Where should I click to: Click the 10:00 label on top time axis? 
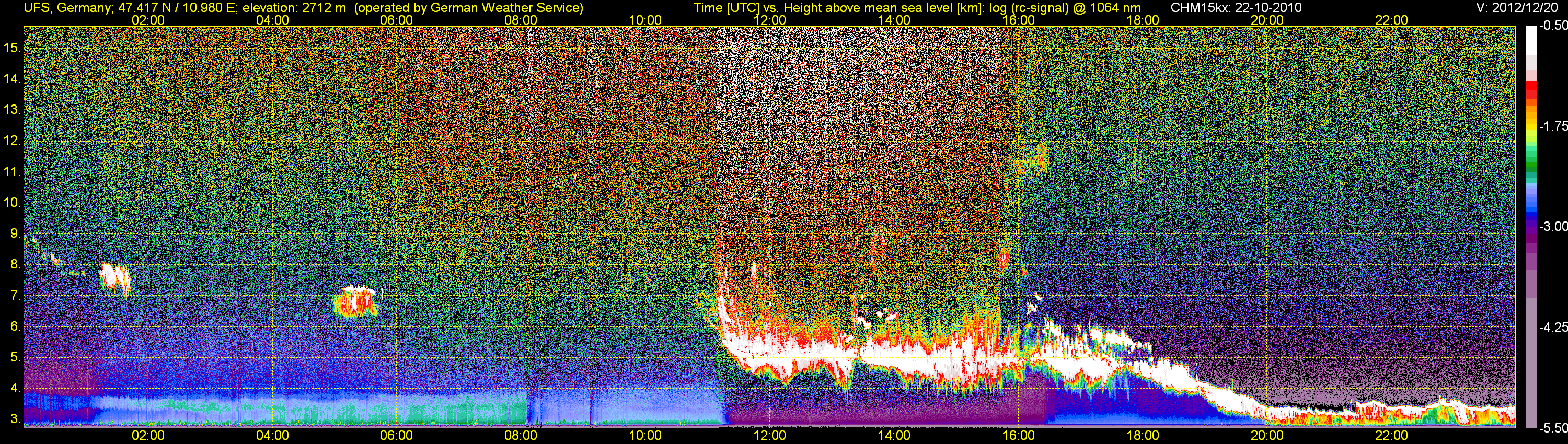pos(645,20)
